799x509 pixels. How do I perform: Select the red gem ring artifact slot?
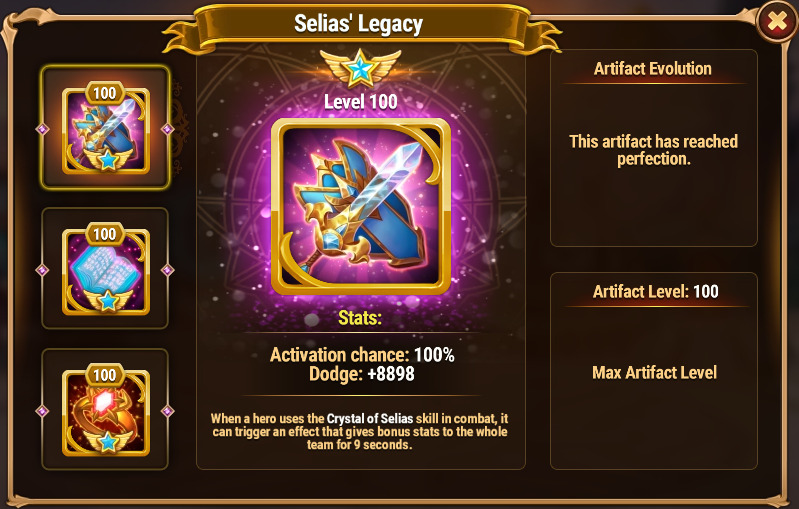105,409
